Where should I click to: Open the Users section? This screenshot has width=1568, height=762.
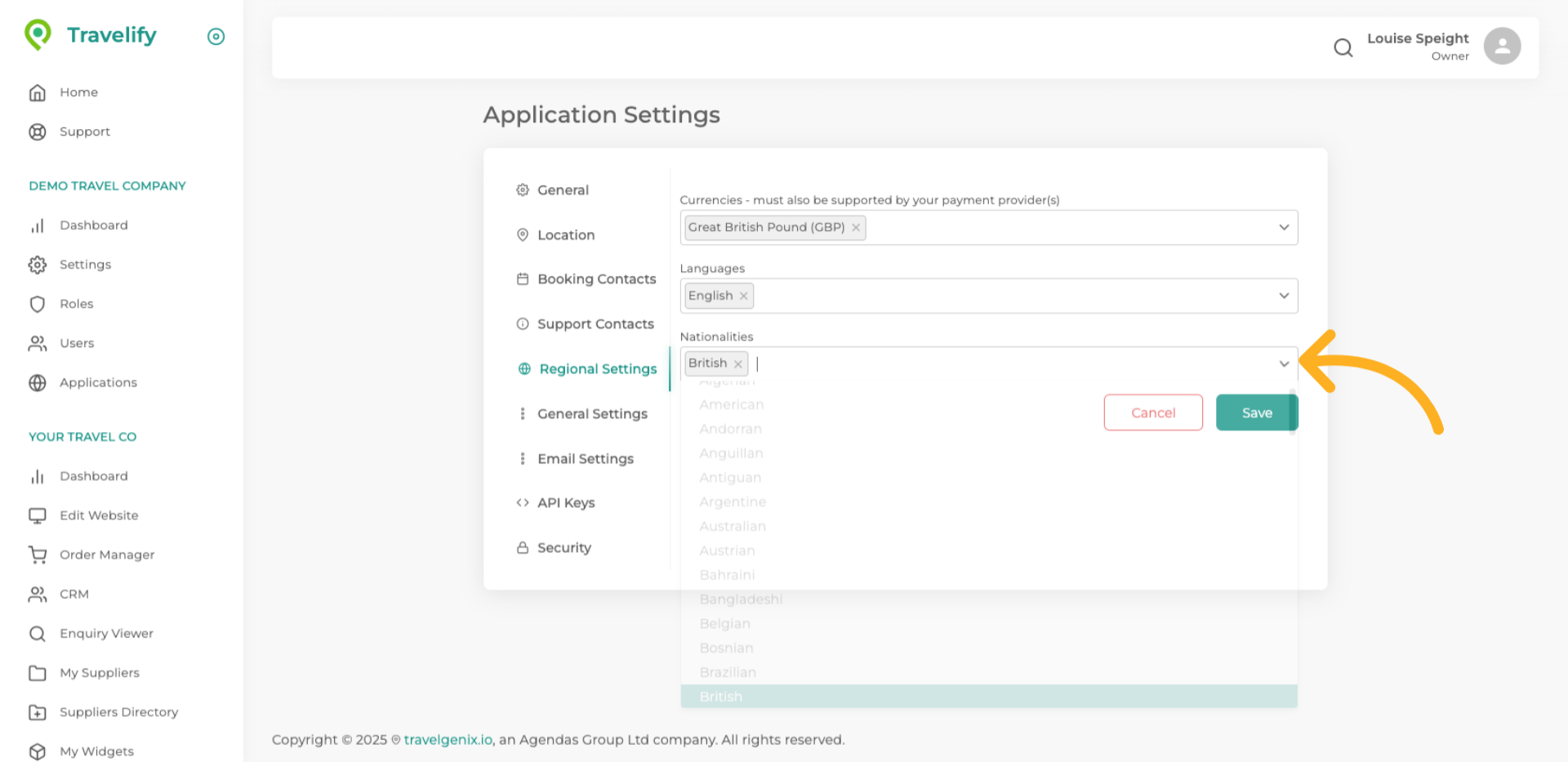(76, 343)
